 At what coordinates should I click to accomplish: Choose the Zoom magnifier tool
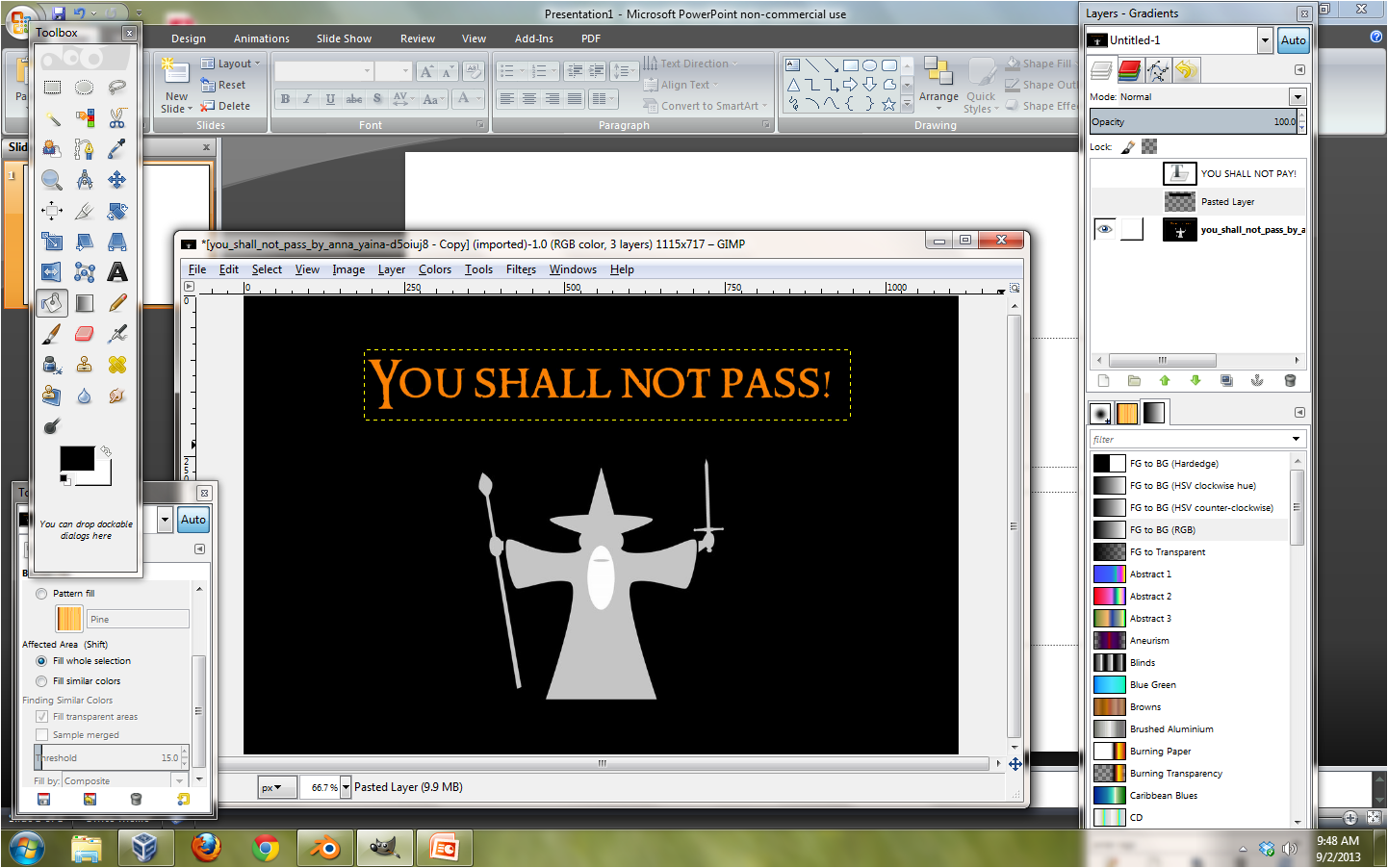[52, 180]
